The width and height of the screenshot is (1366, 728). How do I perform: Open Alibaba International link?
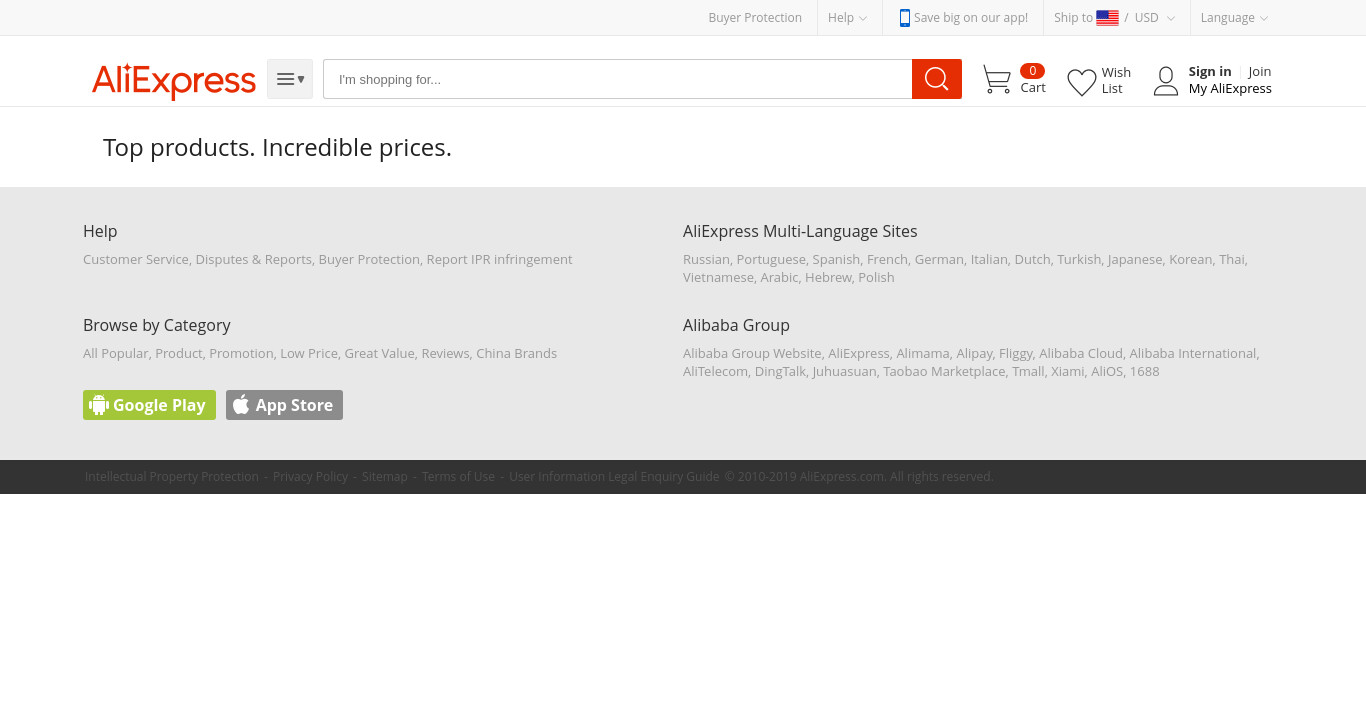click(x=1193, y=353)
